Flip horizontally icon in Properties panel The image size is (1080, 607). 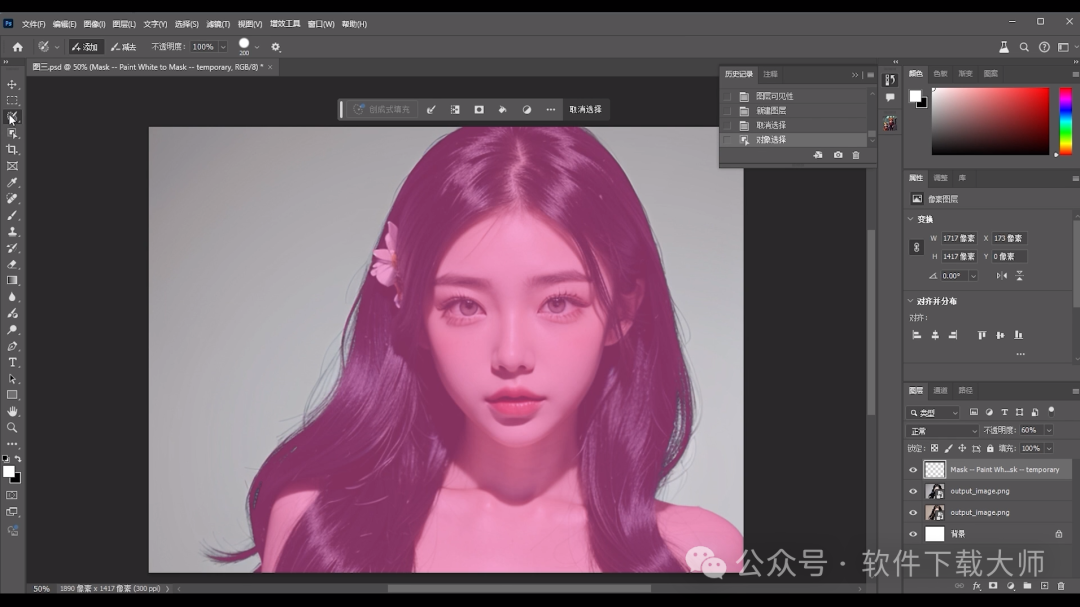(x=1001, y=276)
